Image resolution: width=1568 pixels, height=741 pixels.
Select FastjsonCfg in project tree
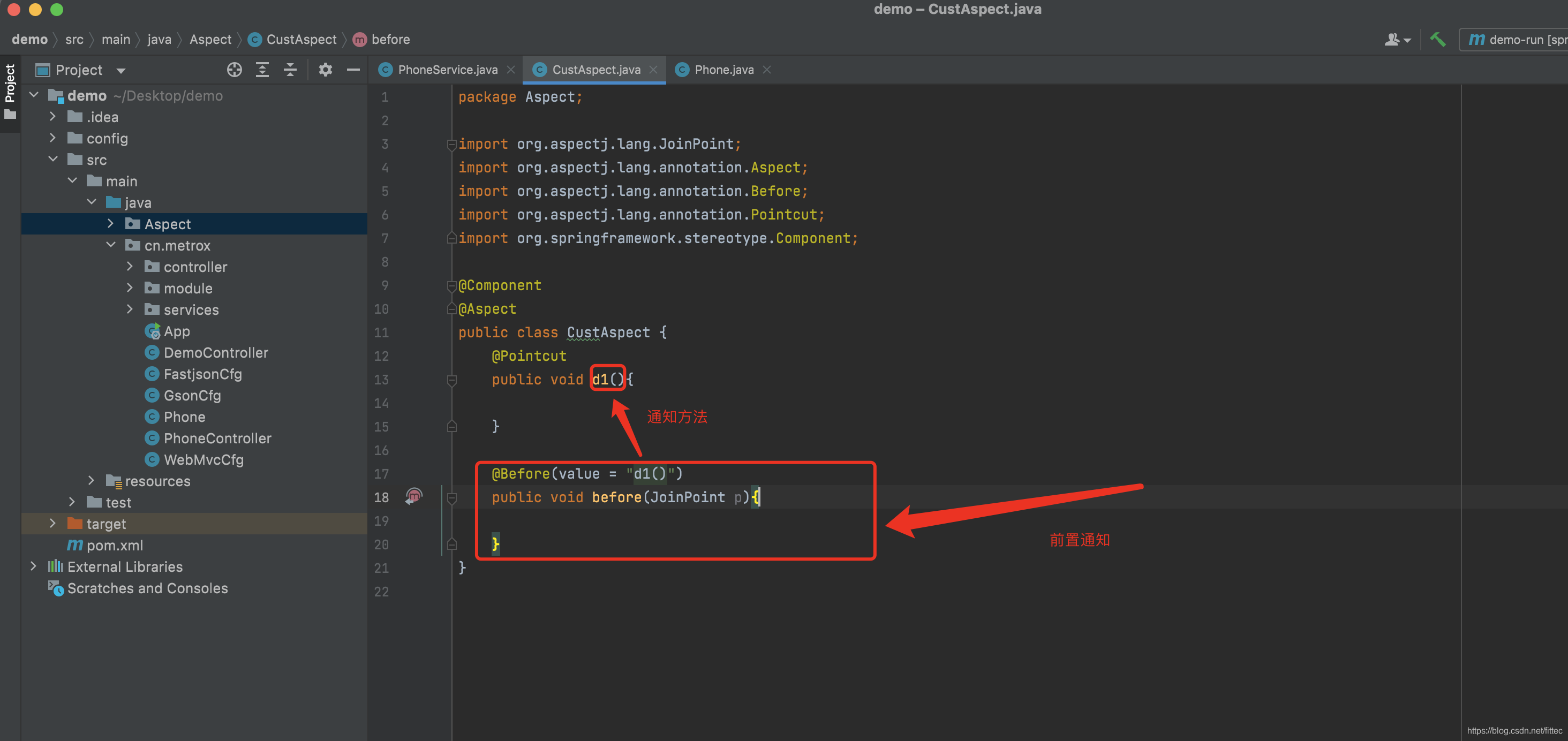coord(193,374)
